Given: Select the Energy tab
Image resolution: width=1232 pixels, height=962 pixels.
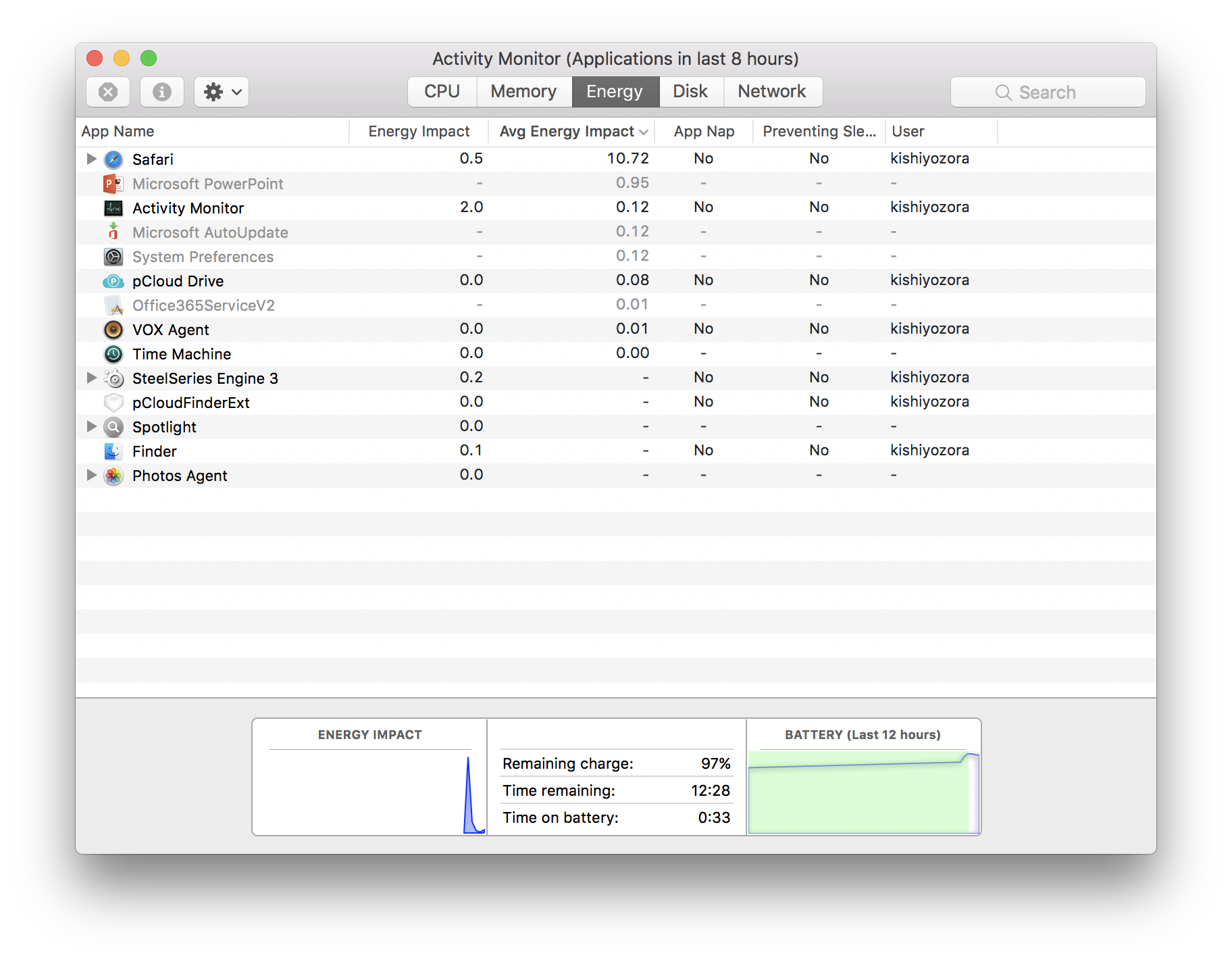Looking at the screenshot, I should (x=615, y=92).
